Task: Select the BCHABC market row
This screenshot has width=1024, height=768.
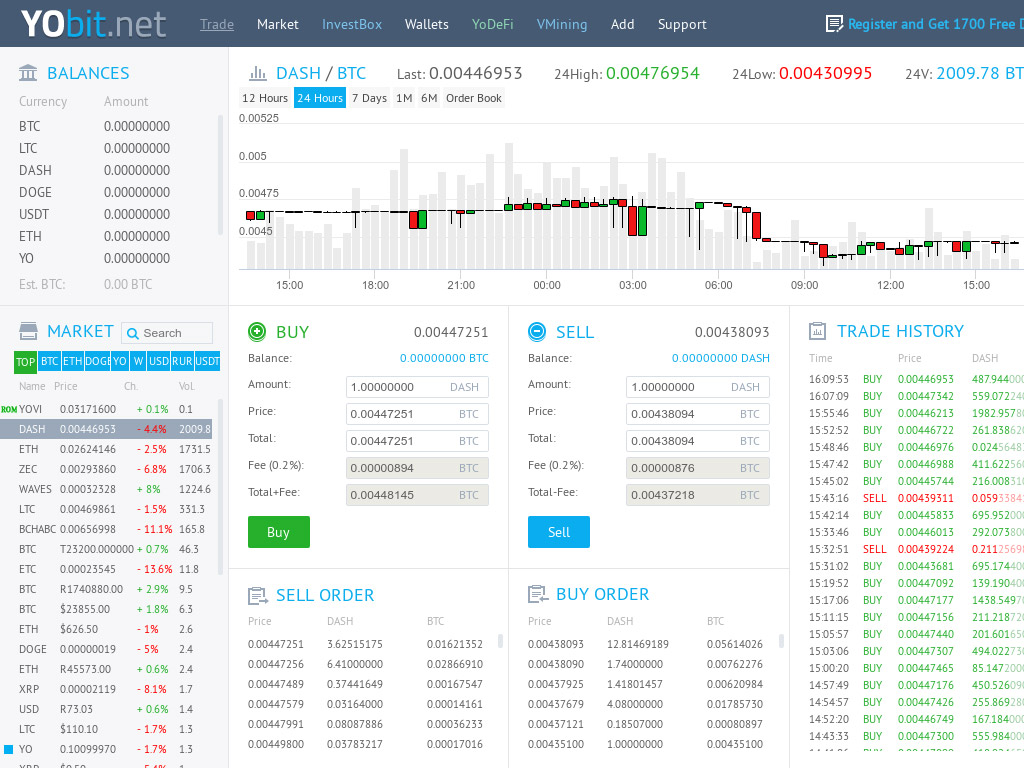Action: tap(106, 529)
